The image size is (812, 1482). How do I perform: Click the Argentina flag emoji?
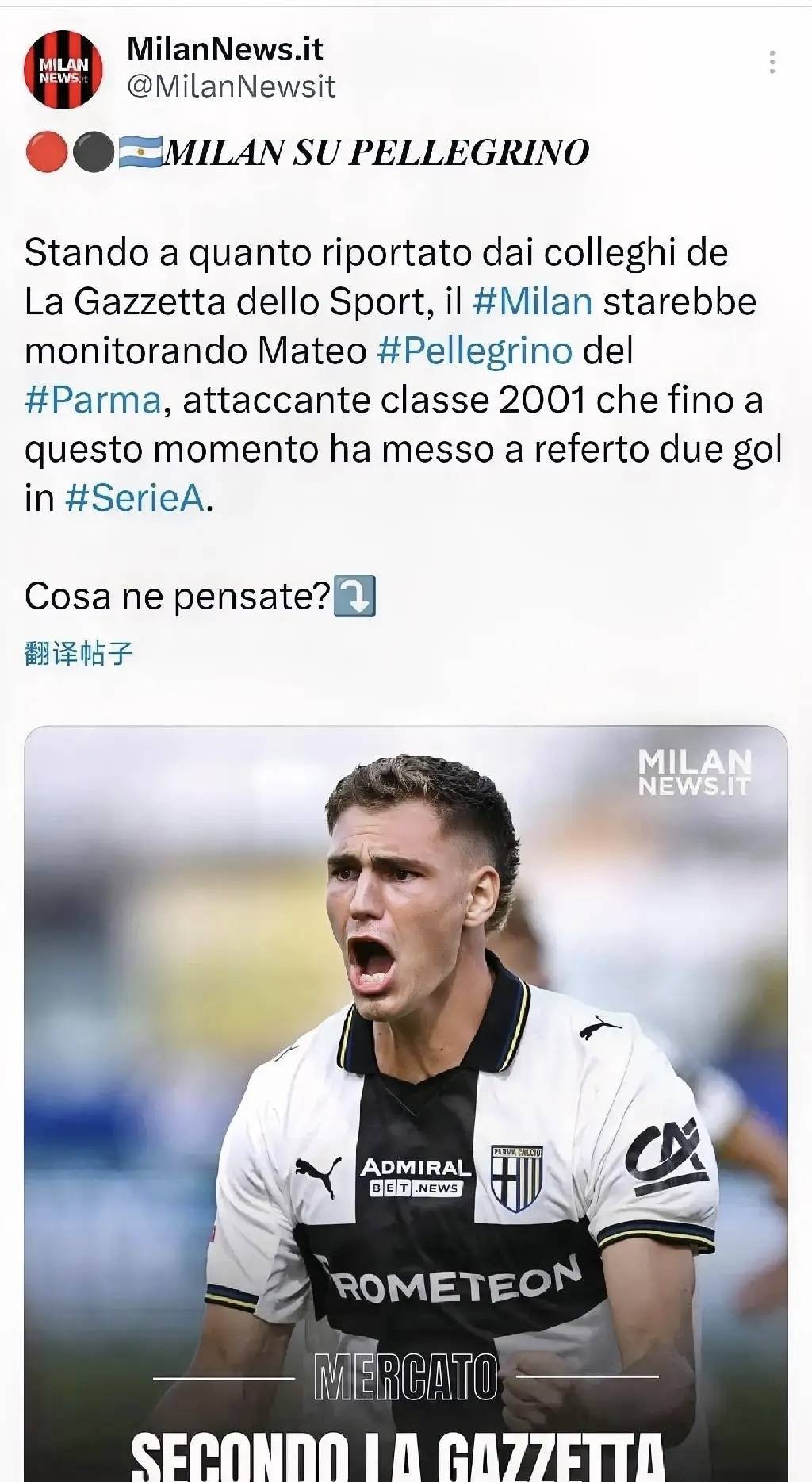pyautogui.click(x=140, y=152)
